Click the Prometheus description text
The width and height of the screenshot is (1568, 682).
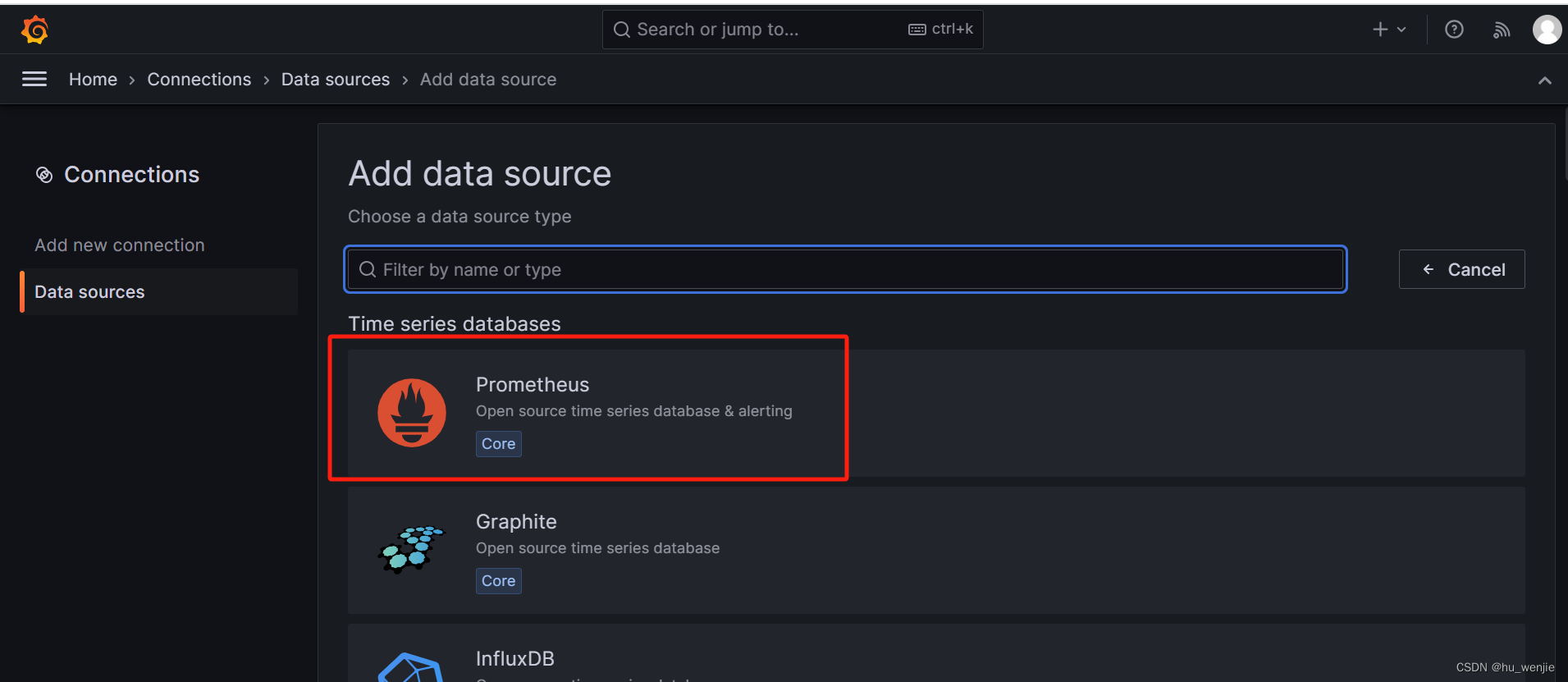coord(634,411)
